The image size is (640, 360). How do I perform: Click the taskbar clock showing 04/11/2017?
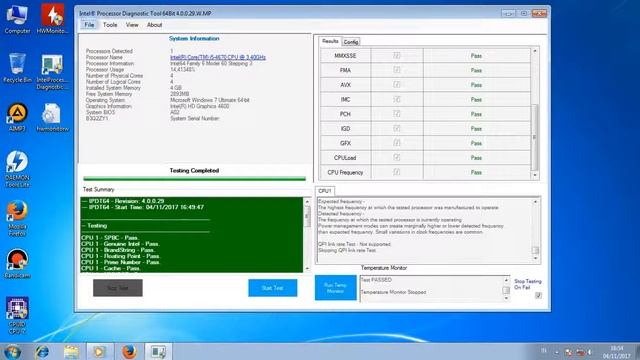point(616,352)
